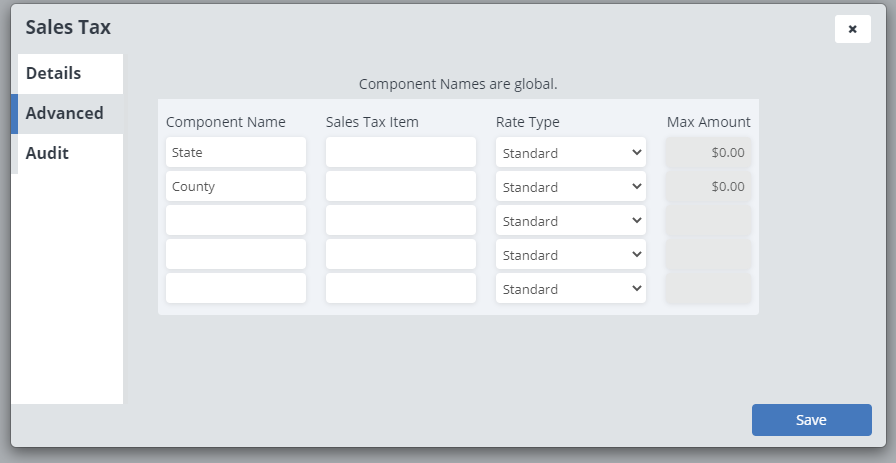Open Rate Type dropdown for State row

pyautogui.click(x=571, y=153)
